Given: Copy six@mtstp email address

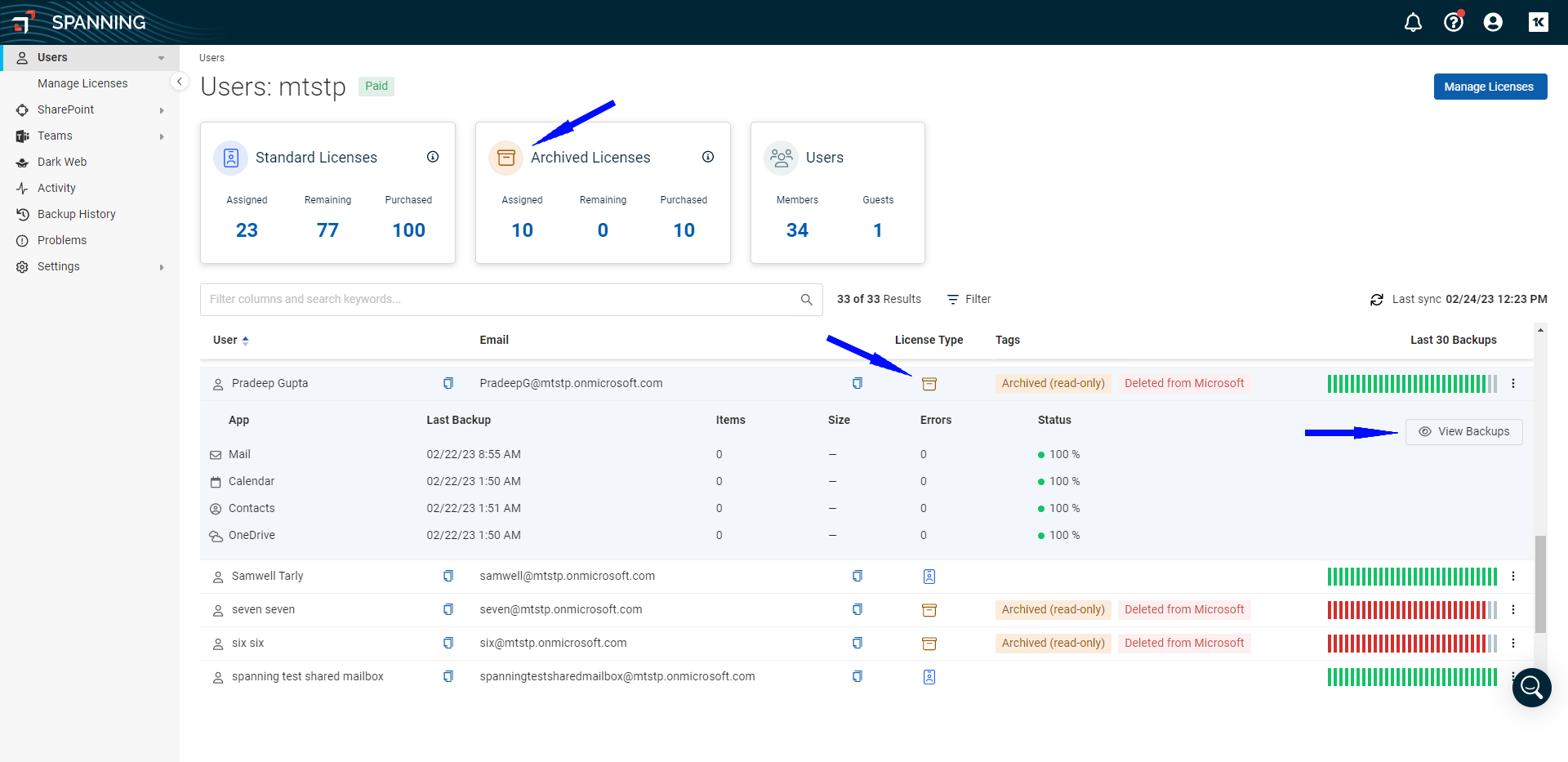Looking at the screenshot, I should (x=857, y=643).
